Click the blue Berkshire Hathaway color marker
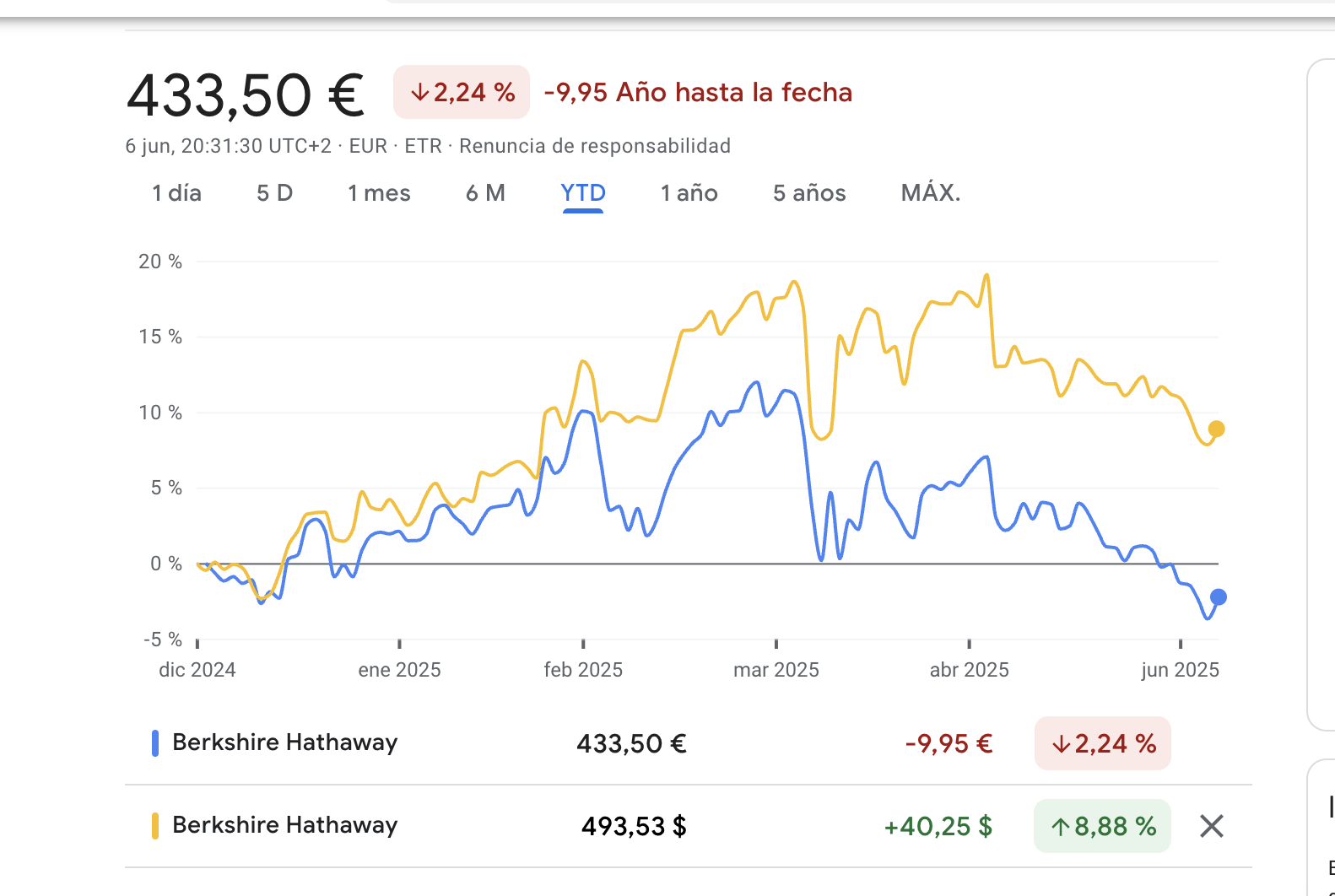This screenshot has height=896, width=1335. click(155, 743)
